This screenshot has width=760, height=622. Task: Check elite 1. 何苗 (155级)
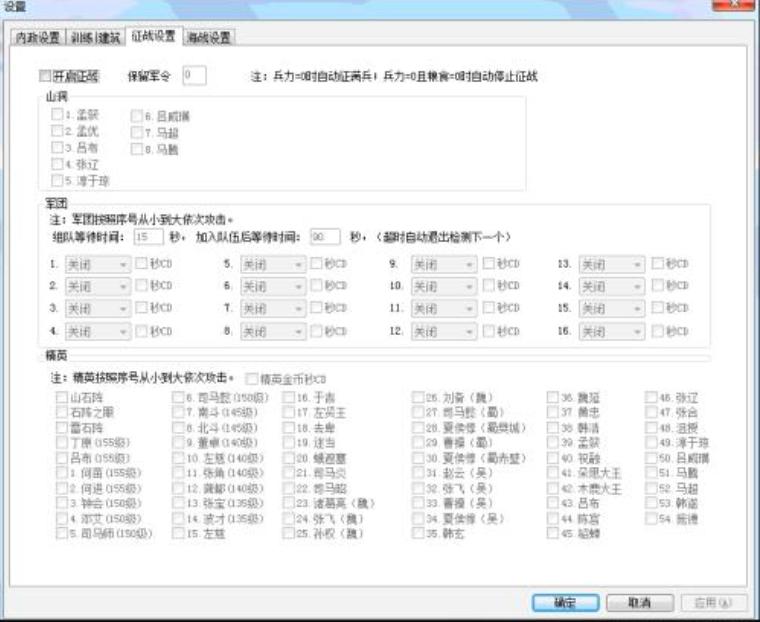(x=62, y=473)
